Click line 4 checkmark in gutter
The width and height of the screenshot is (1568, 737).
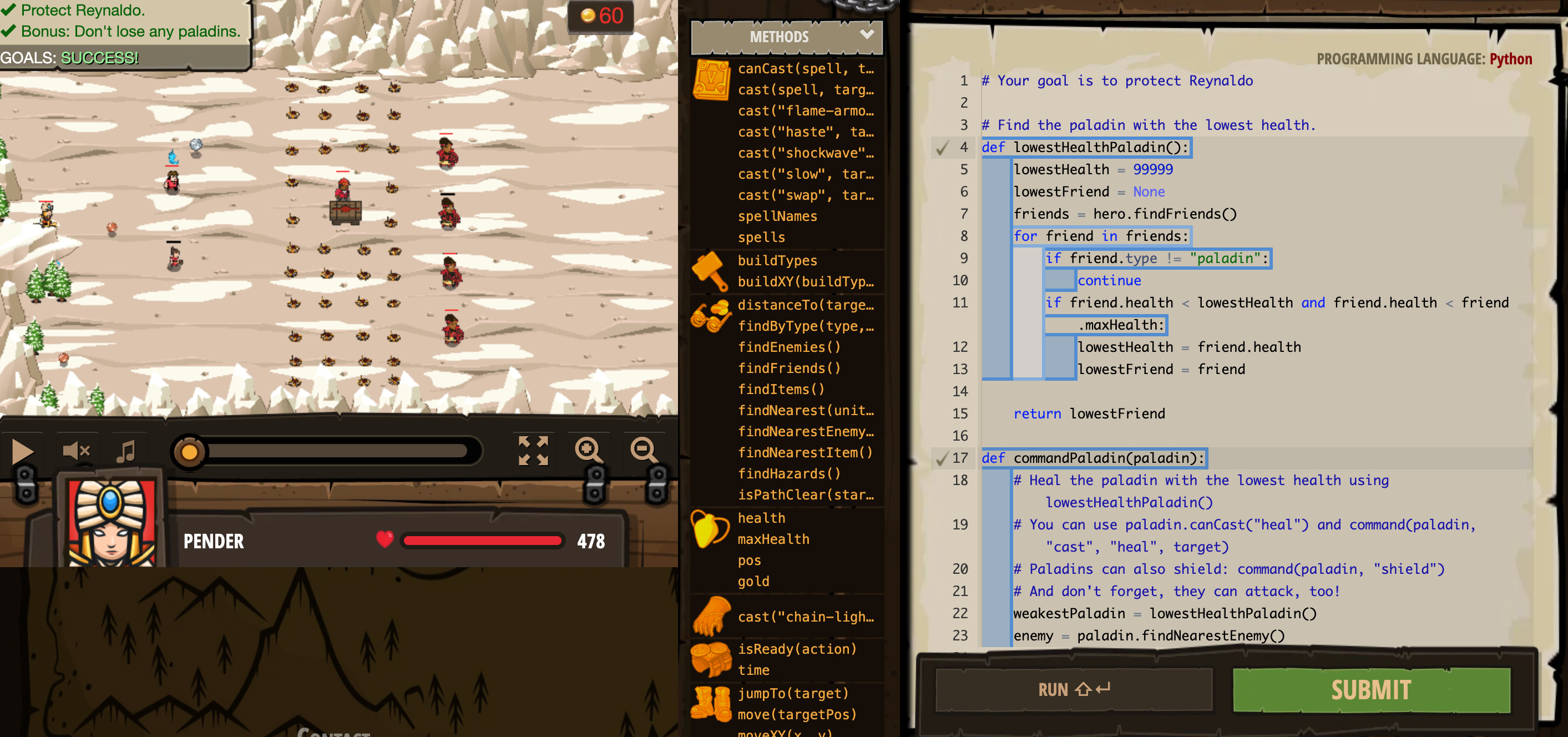pos(942,147)
